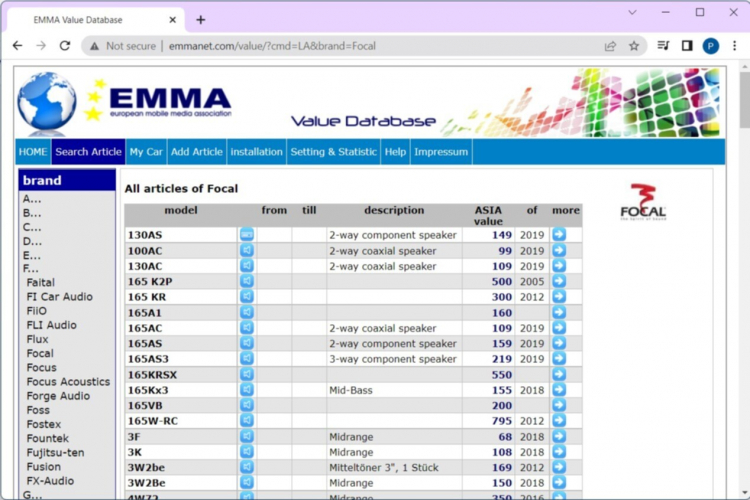
Task: Select the FI Car Audio brand
Action: click(x=59, y=297)
